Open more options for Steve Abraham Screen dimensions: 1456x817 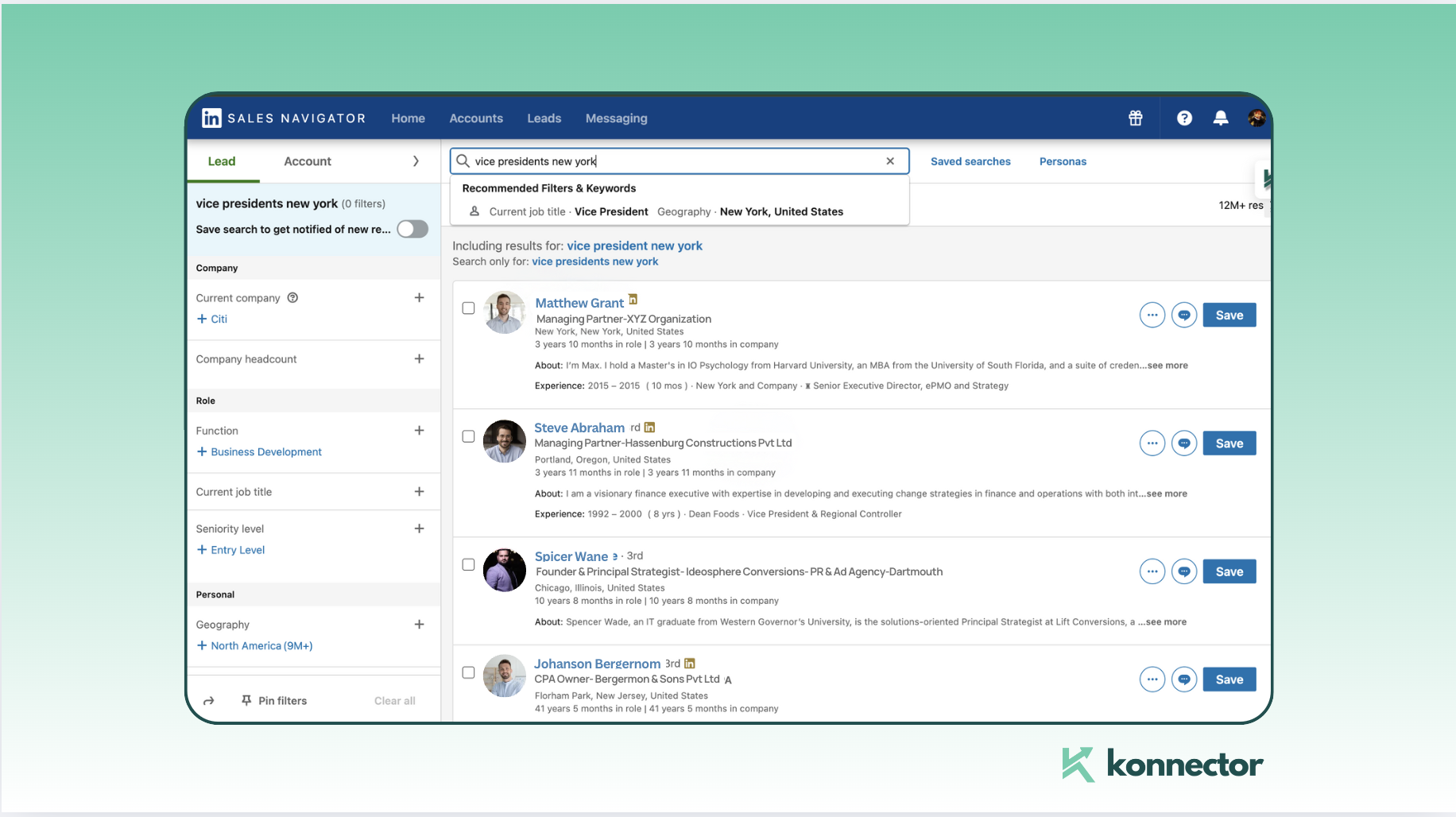(x=1152, y=443)
